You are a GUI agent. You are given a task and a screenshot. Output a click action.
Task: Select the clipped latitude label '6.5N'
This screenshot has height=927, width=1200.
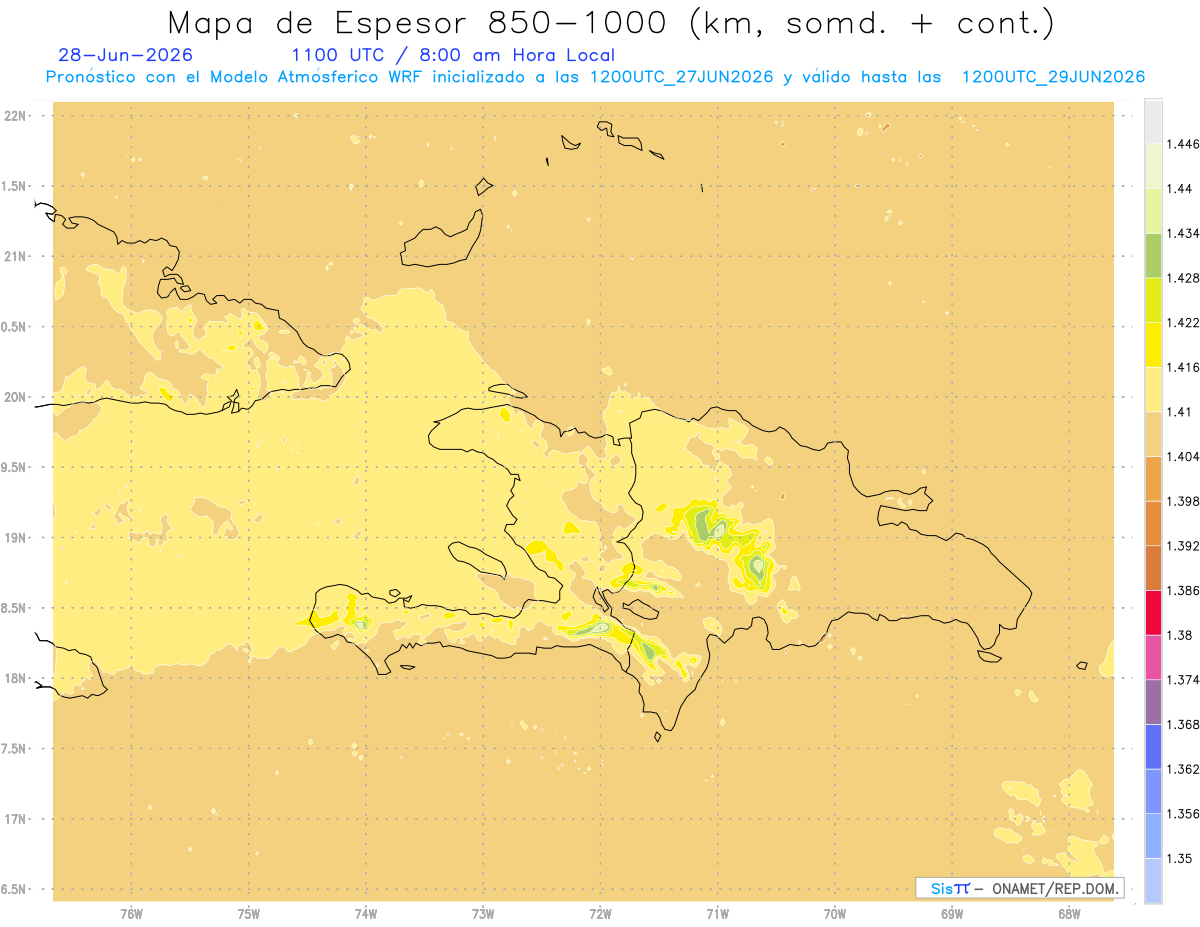14,889
